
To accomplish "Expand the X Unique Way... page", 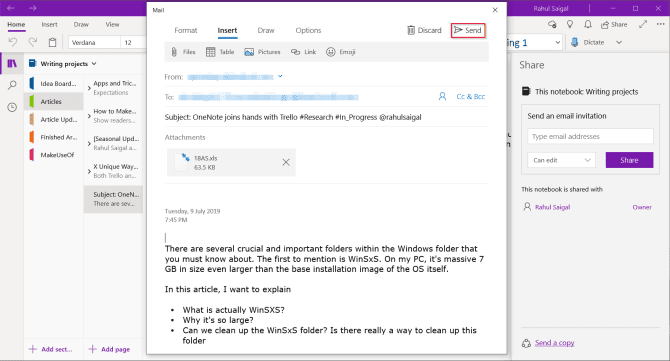I will [x=89, y=171].
